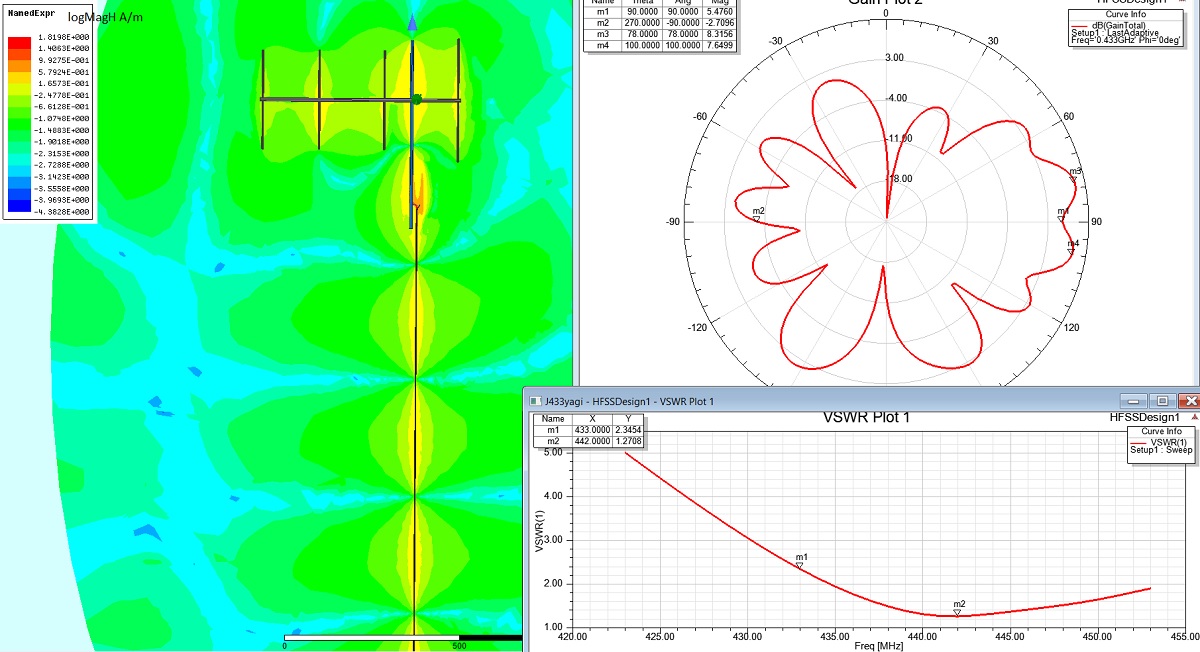The image size is (1200, 652).
Task: Close the VSWR Plot 1 window
Action: coord(1187,400)
